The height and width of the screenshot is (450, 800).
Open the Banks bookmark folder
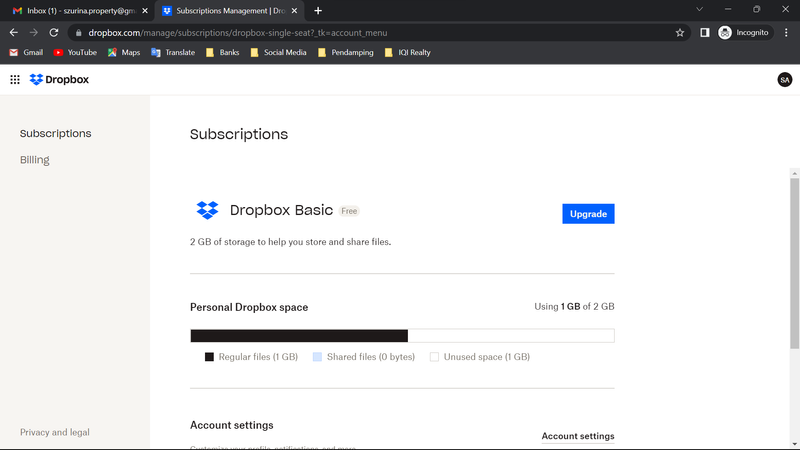point(222,53)
